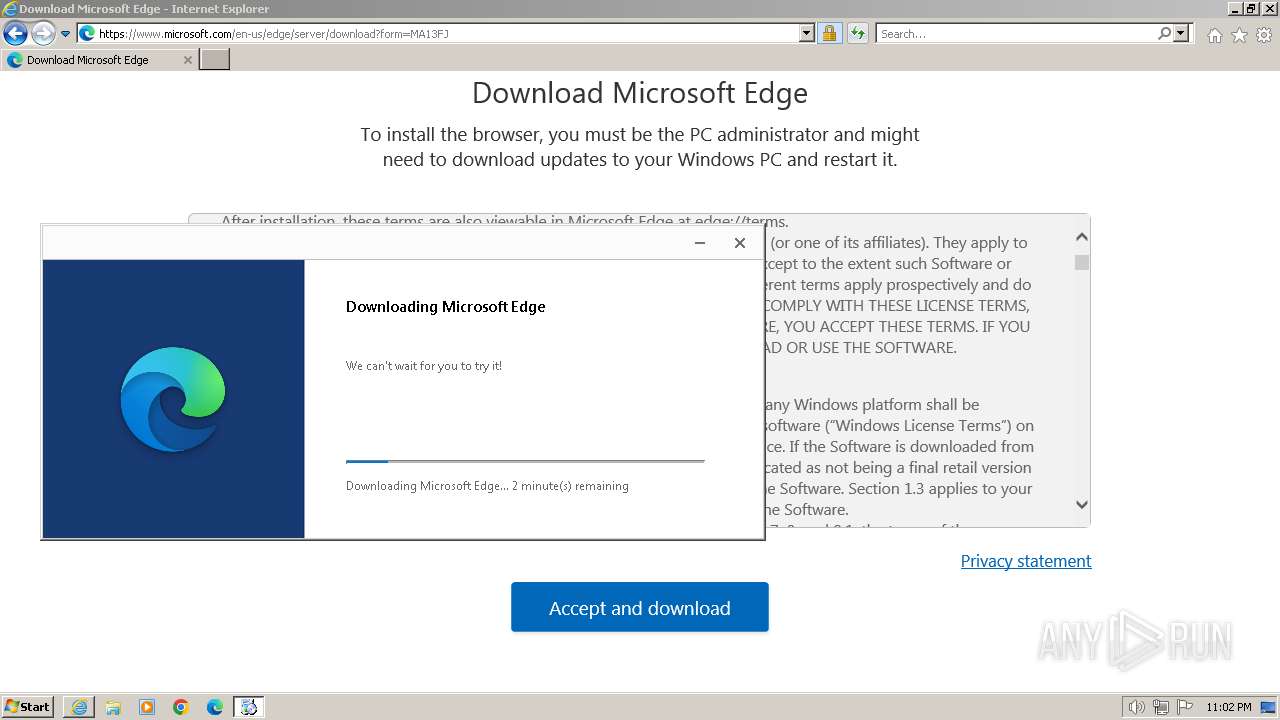Viewport: 1280px width, 720px height.
Task: Click the '2 minute(s) remaining' status text
Action: pyautogui.click(x=570, y=486)
